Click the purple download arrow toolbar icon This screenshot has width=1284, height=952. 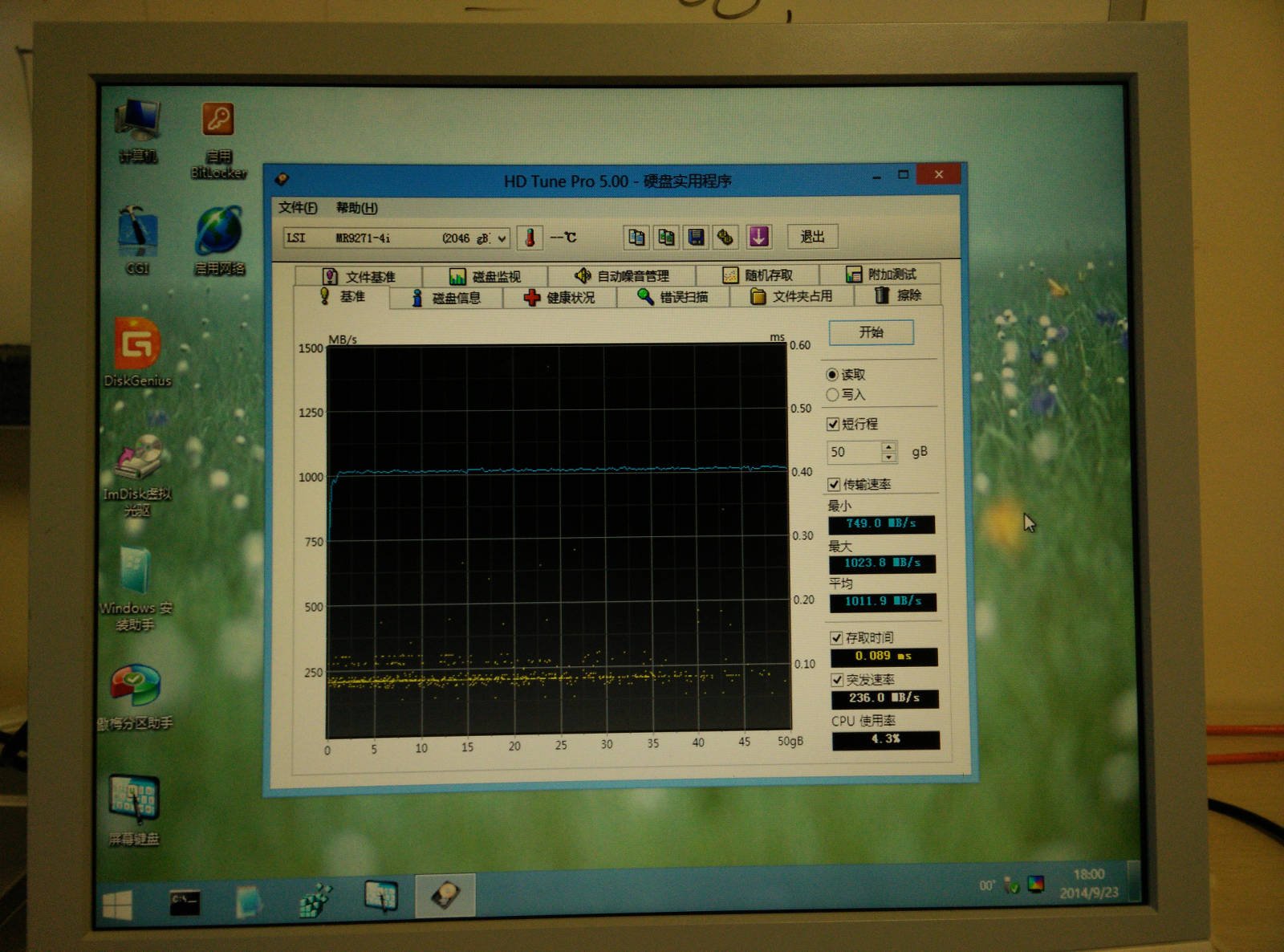click(758, 236)
